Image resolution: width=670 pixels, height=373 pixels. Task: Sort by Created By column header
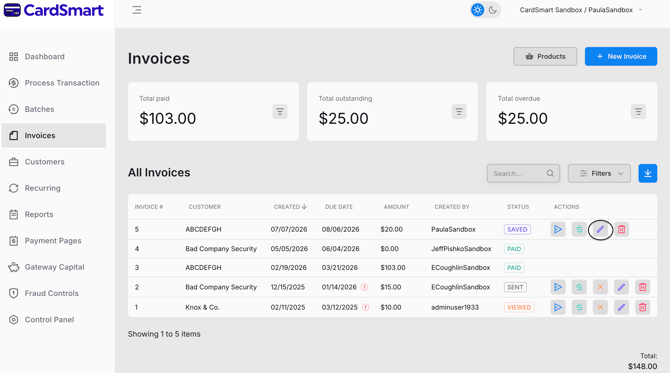452,207
